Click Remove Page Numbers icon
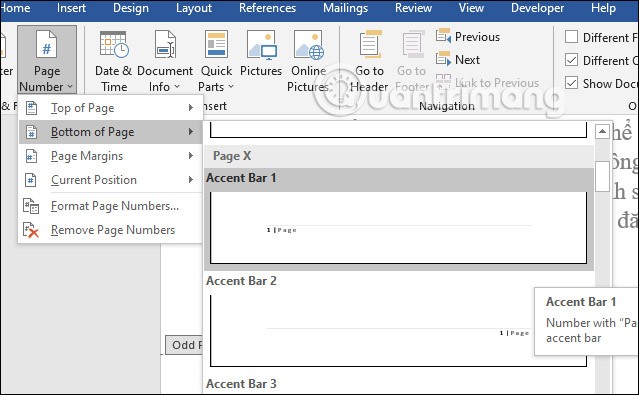 pos(31,230)
